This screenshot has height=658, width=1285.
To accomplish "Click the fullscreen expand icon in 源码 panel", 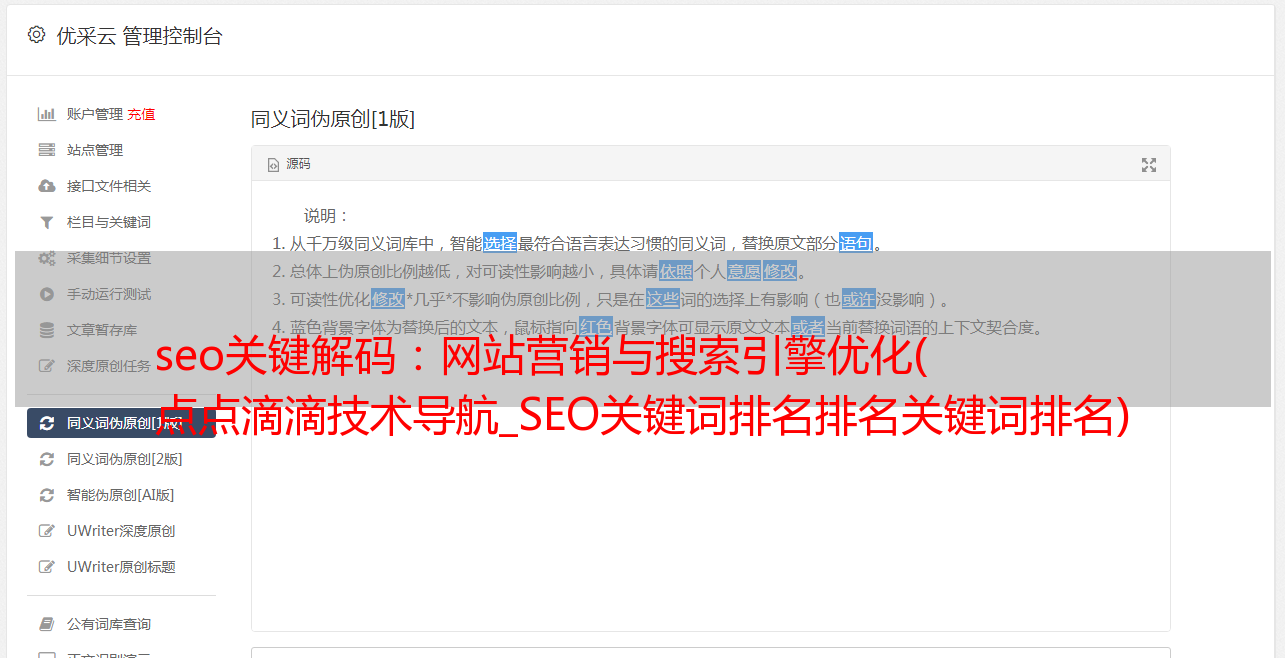I will click(x=1149, y=165).
